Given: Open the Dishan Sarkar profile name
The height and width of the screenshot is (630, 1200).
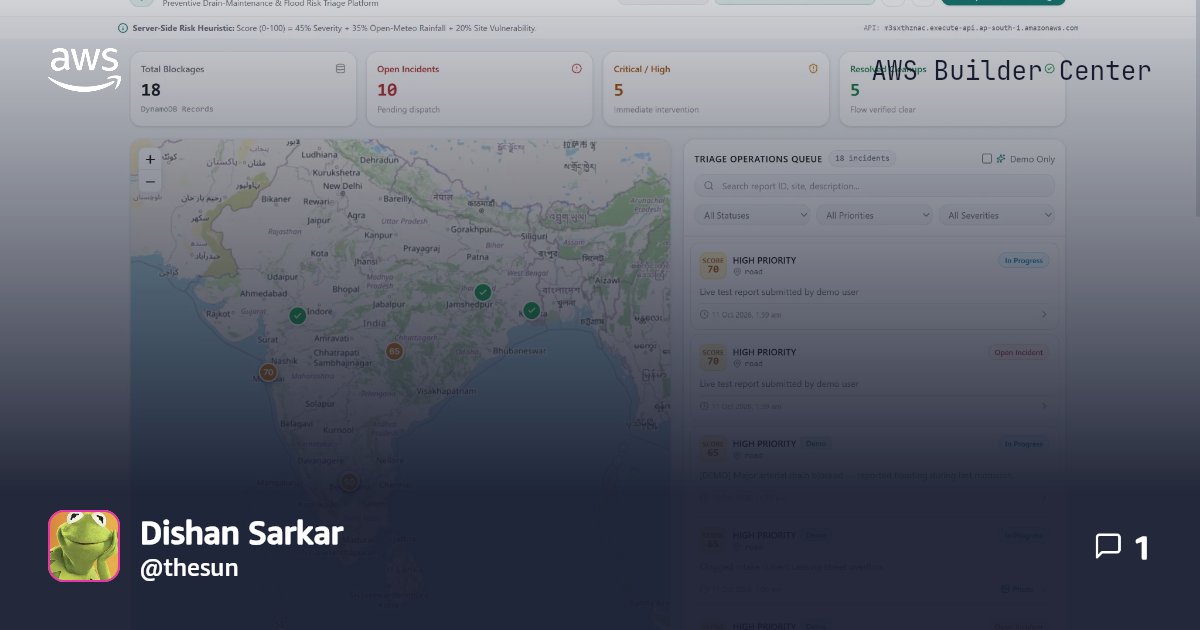Looking at the screenshot, I should [x=242, y=533].
